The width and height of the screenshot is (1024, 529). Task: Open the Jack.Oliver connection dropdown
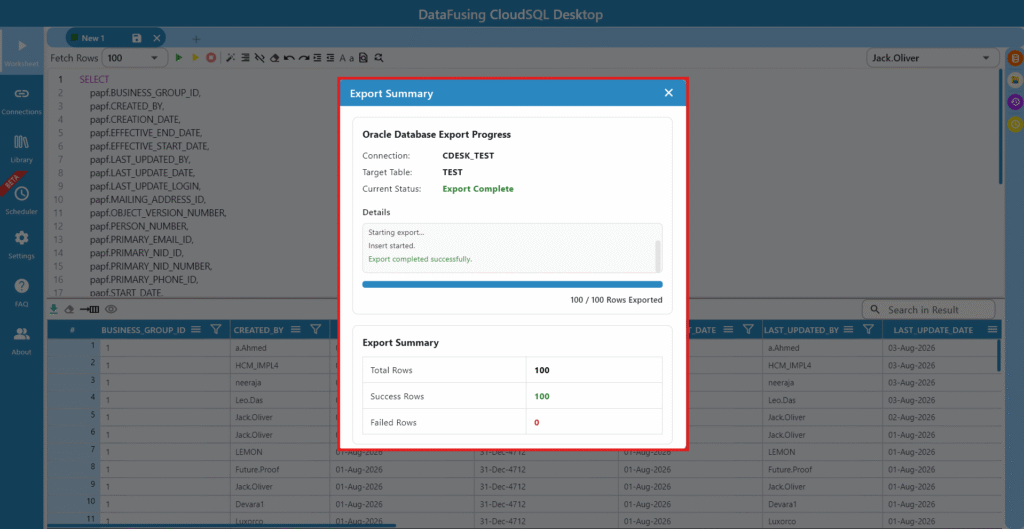tap(932, 58)
